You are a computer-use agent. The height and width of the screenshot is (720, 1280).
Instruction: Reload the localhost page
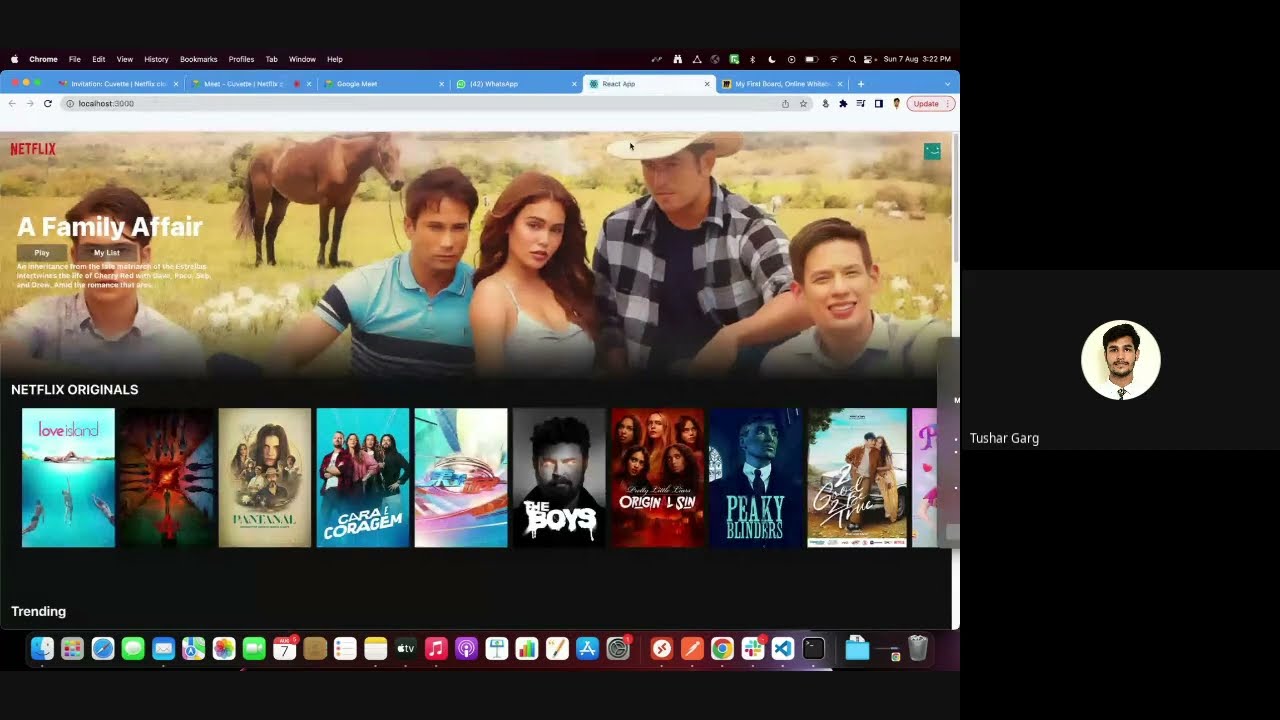(47, 104)
